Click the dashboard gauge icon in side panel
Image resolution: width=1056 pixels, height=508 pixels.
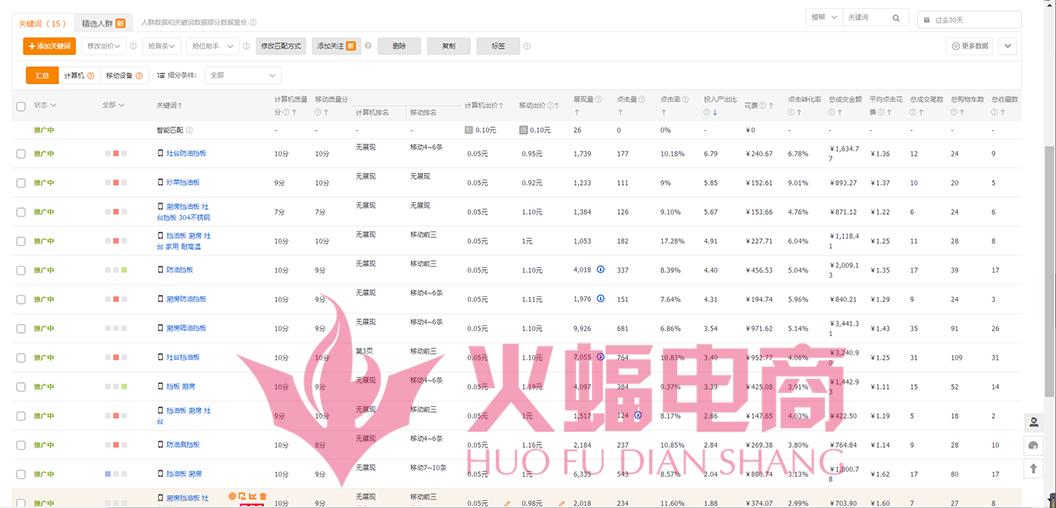click(x=1033, y=445)
